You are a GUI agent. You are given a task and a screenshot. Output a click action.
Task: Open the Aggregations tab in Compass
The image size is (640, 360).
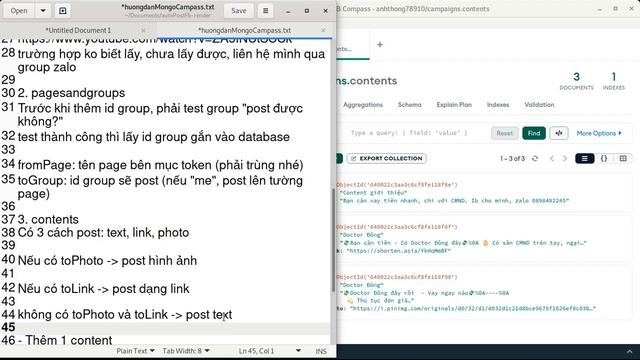pyautogui.click(x=363, y=105)
